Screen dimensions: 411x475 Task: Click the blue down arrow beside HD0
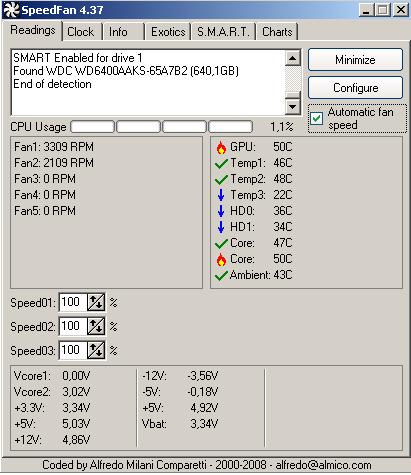coord(221,211)
